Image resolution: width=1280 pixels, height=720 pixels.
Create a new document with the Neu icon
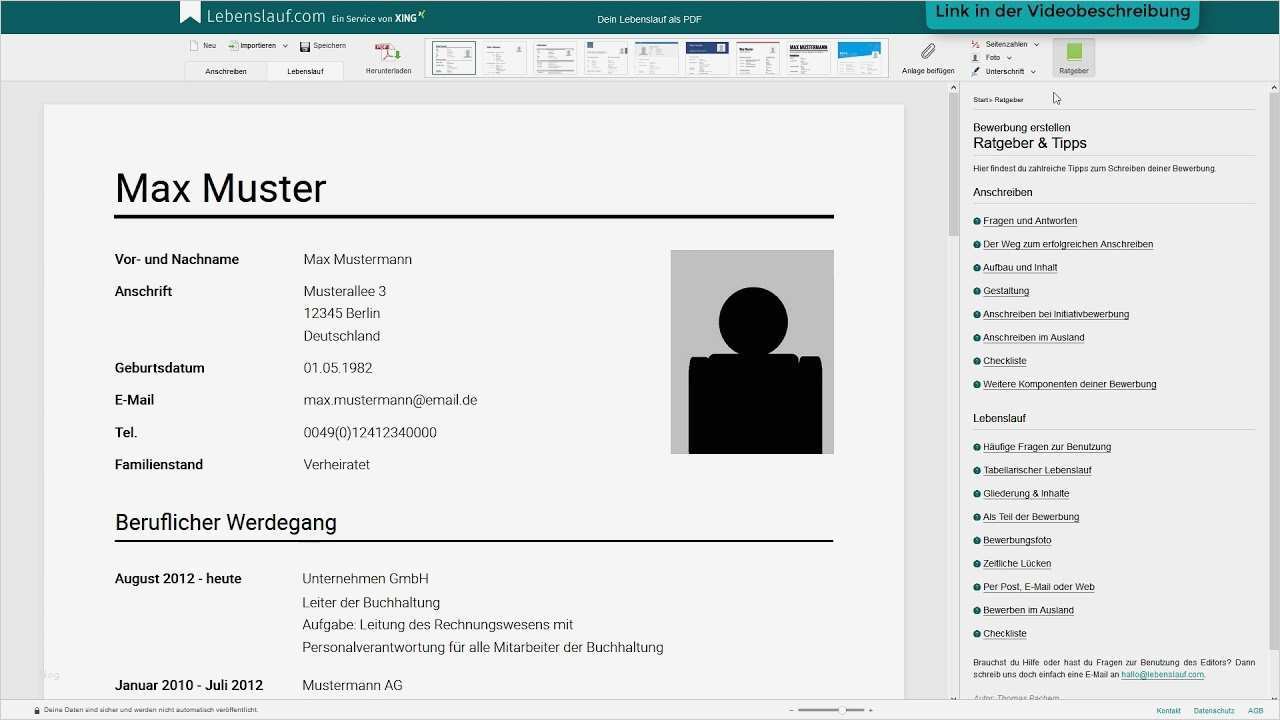[195, 46]
